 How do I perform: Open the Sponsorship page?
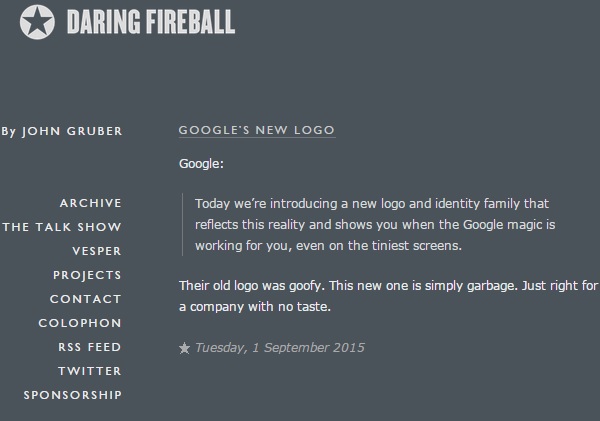click(73, 395)
